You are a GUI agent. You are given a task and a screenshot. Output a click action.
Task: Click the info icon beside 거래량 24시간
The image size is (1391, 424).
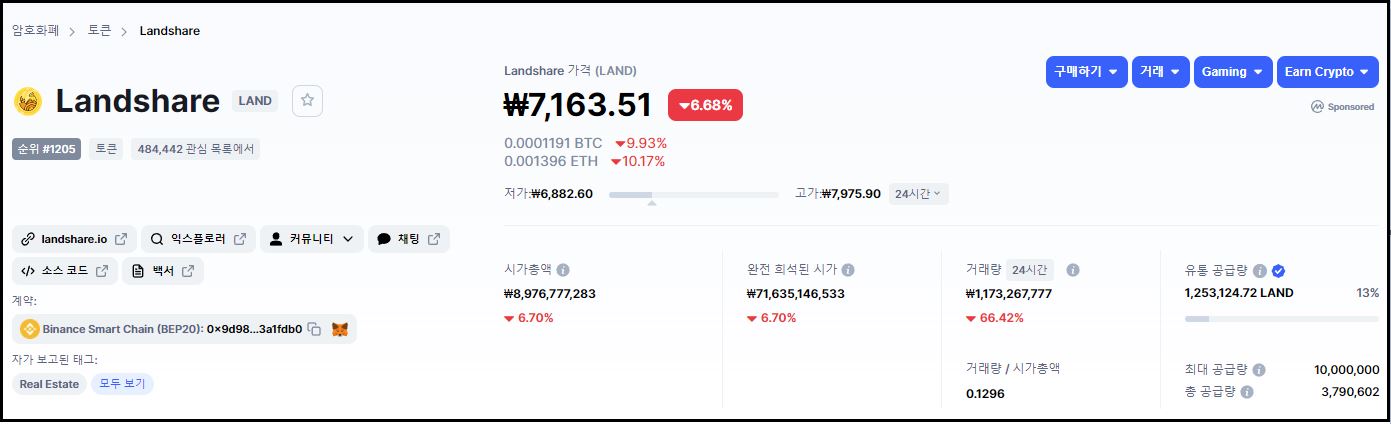point(1073,270)
